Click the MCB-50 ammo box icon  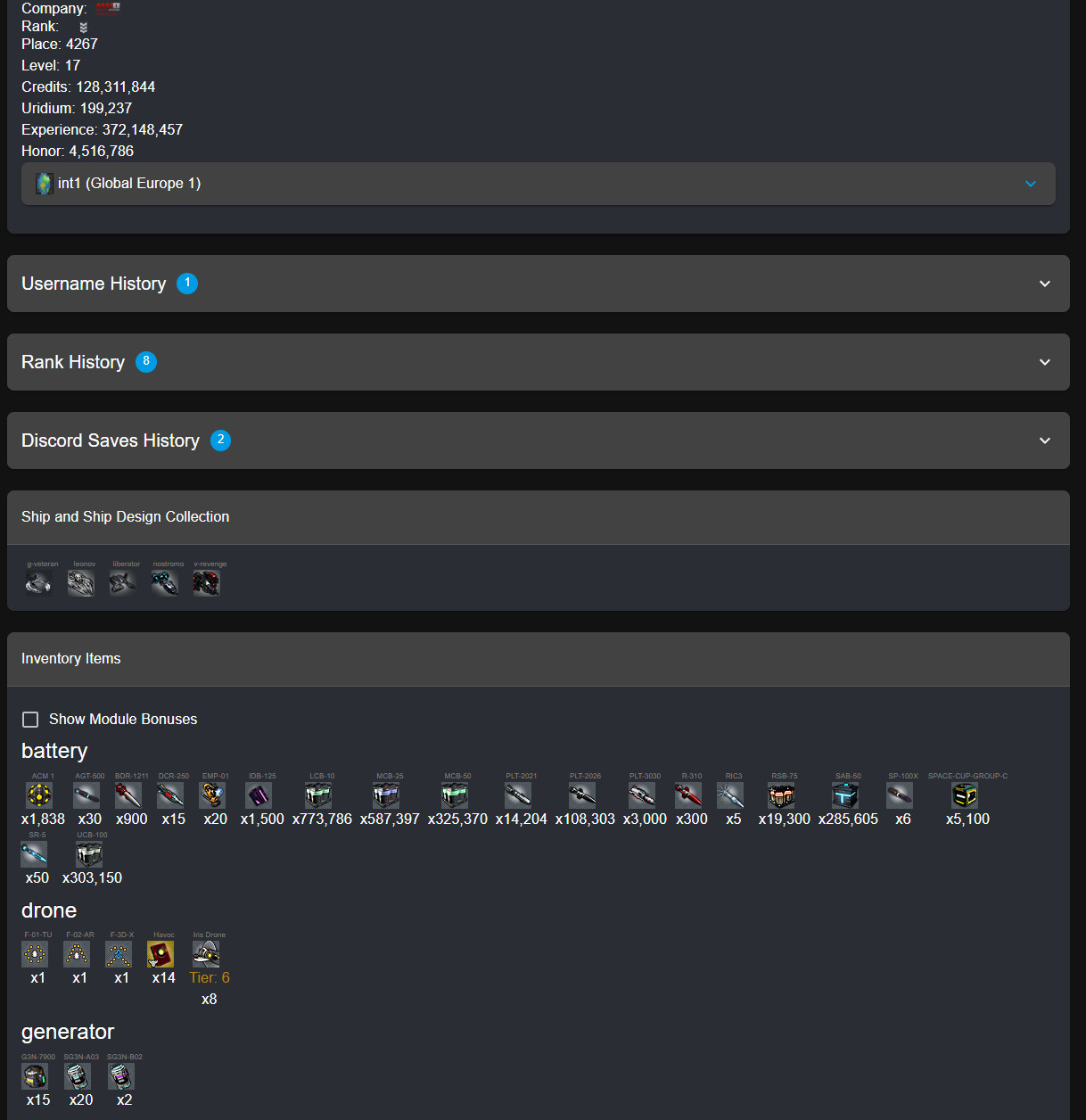click(x=455, y=795)
